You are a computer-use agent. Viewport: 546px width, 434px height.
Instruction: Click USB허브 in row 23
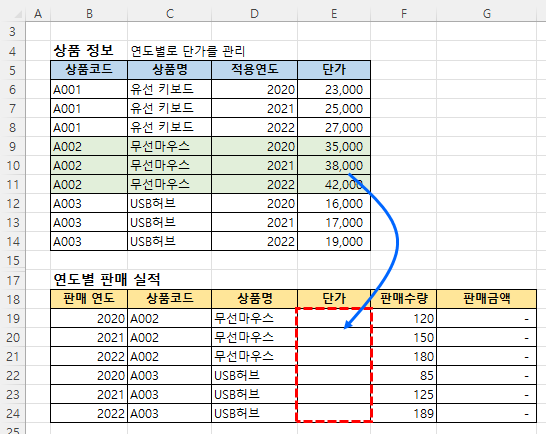[255, 394]
